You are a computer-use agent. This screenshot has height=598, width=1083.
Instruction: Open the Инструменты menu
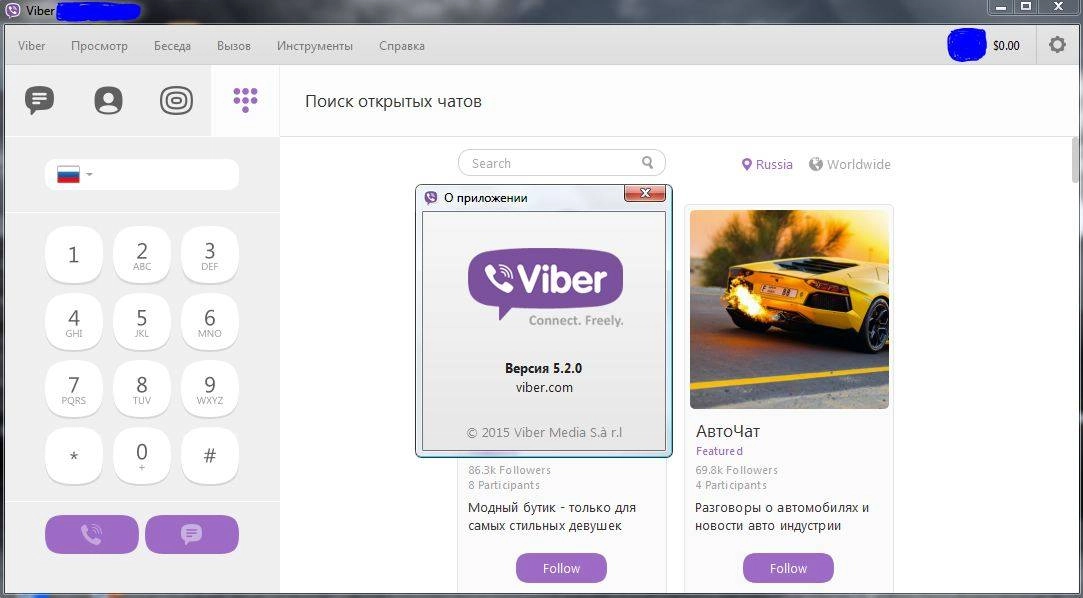coord(315,46)
